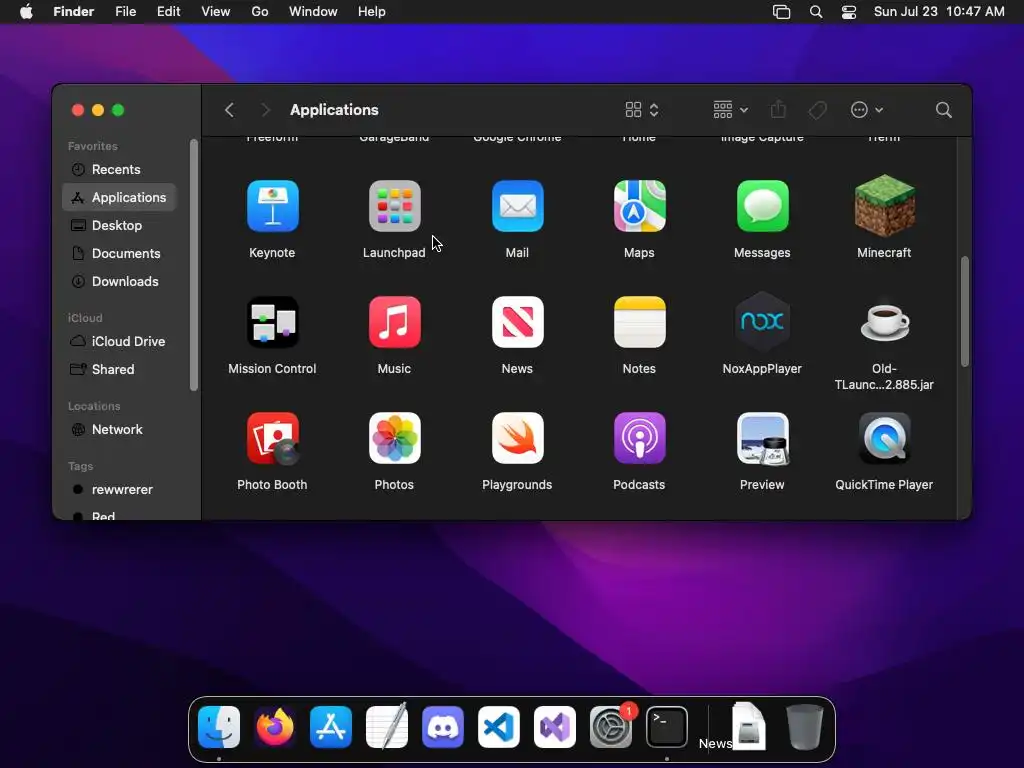Launch Firefox from the Dock
The width and height of the screenshot is (1024, 768).
(275, 726)
